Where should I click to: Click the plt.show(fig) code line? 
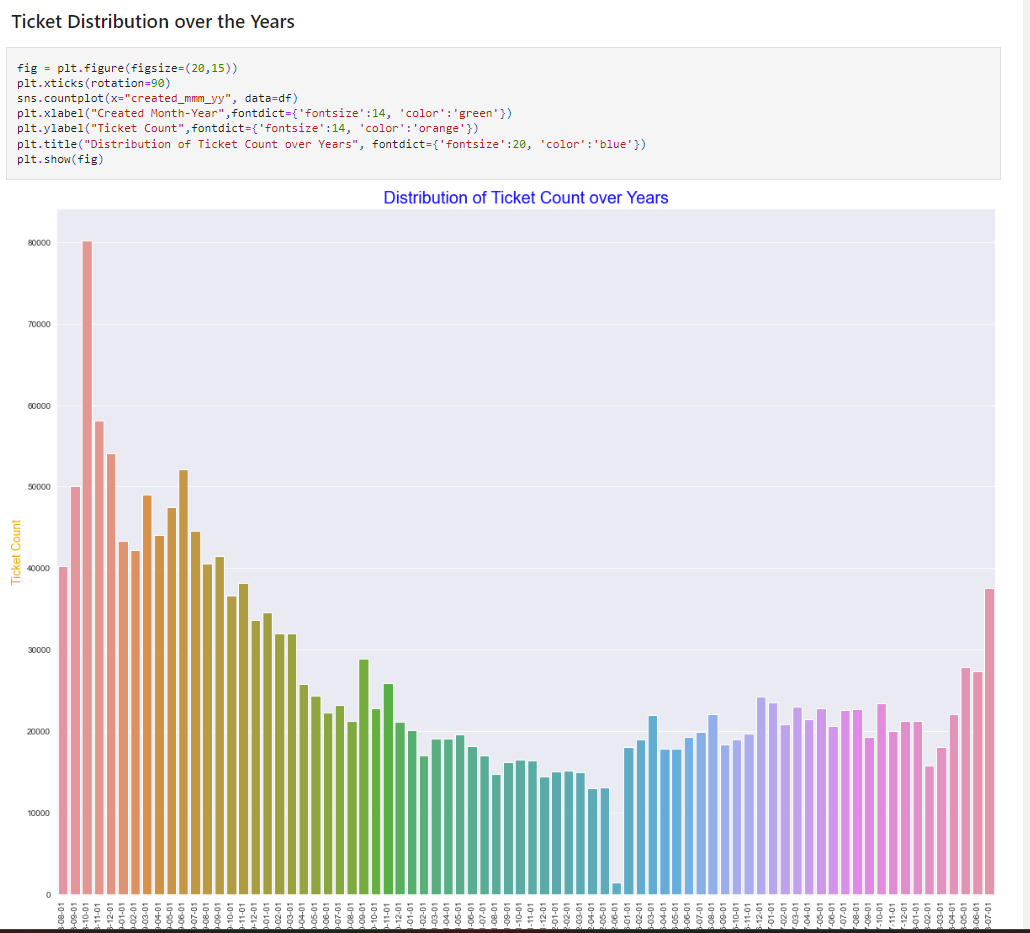click(60, 158)
